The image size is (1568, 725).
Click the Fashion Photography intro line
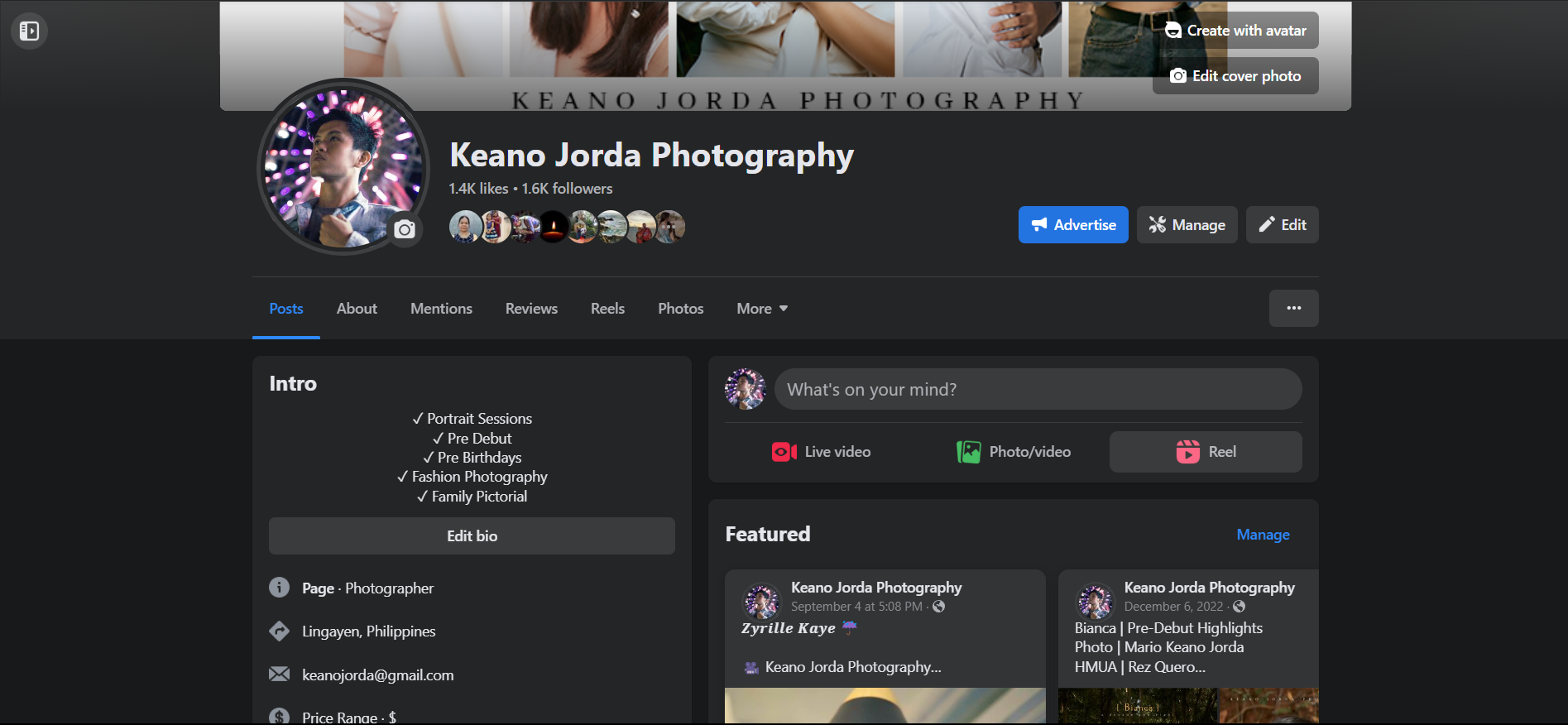[x=472, y=477]
